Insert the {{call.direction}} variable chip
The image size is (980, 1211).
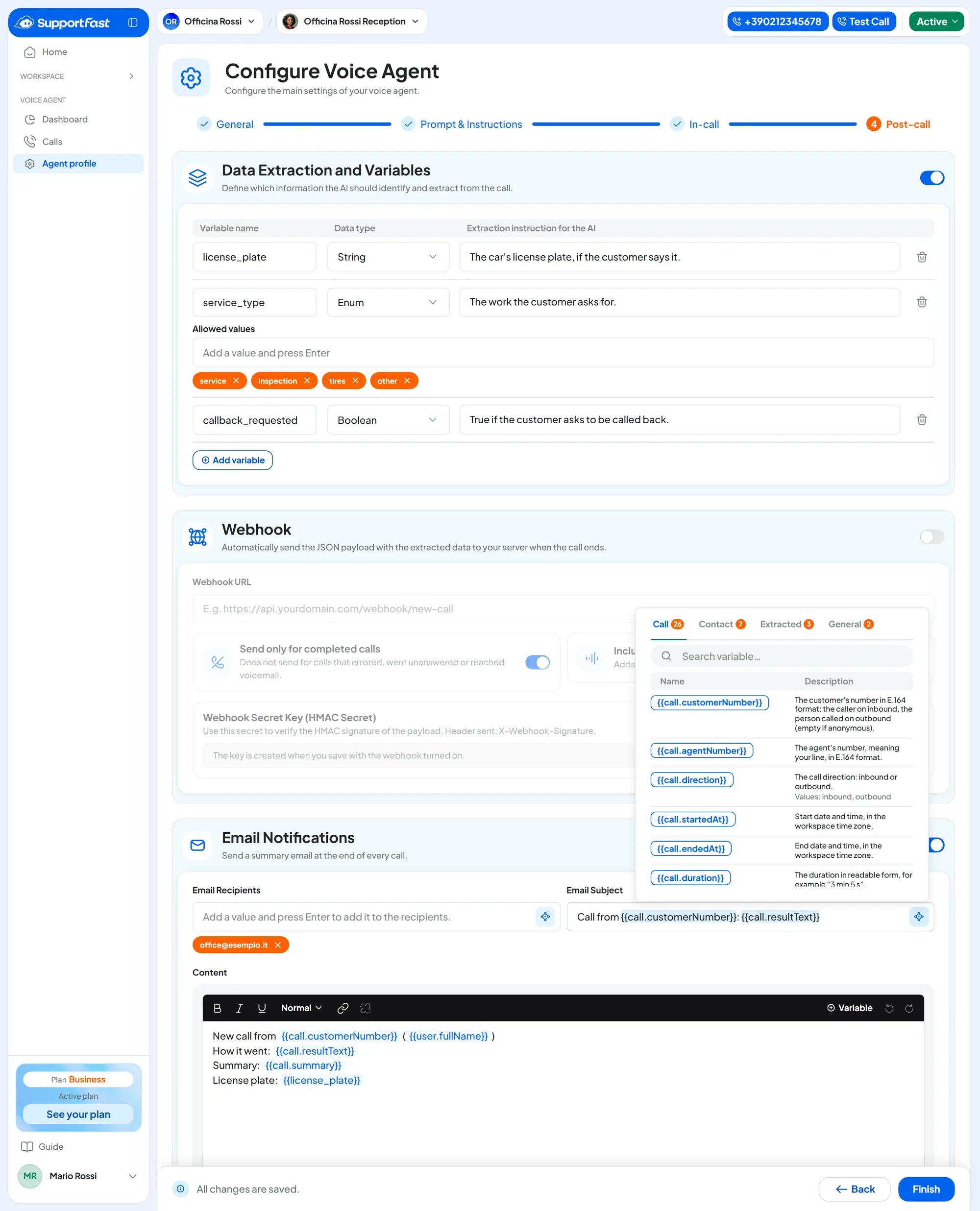pyautogui.click(x=691, y=780)
